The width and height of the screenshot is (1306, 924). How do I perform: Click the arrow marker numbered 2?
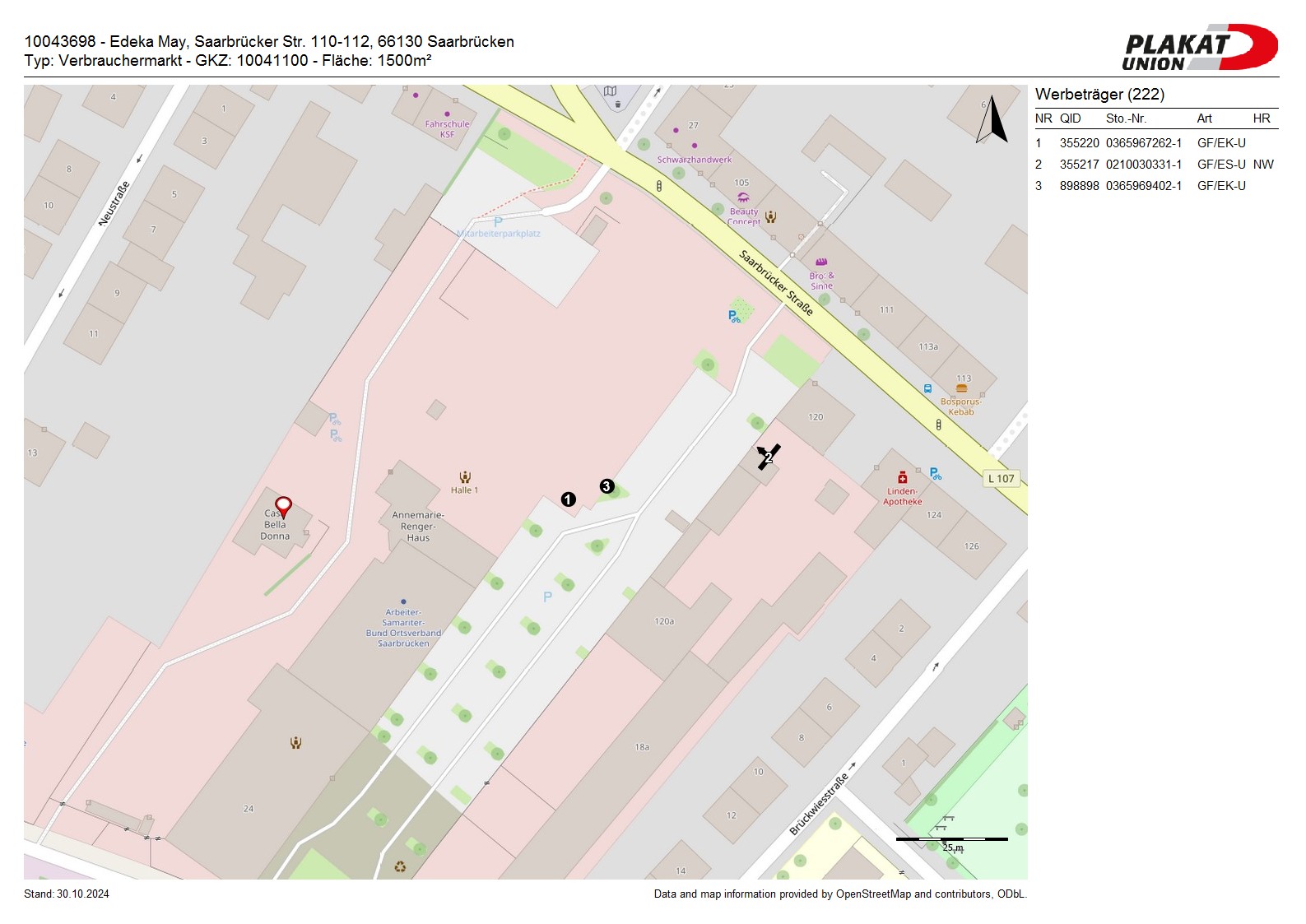click(x=768, y=457)
